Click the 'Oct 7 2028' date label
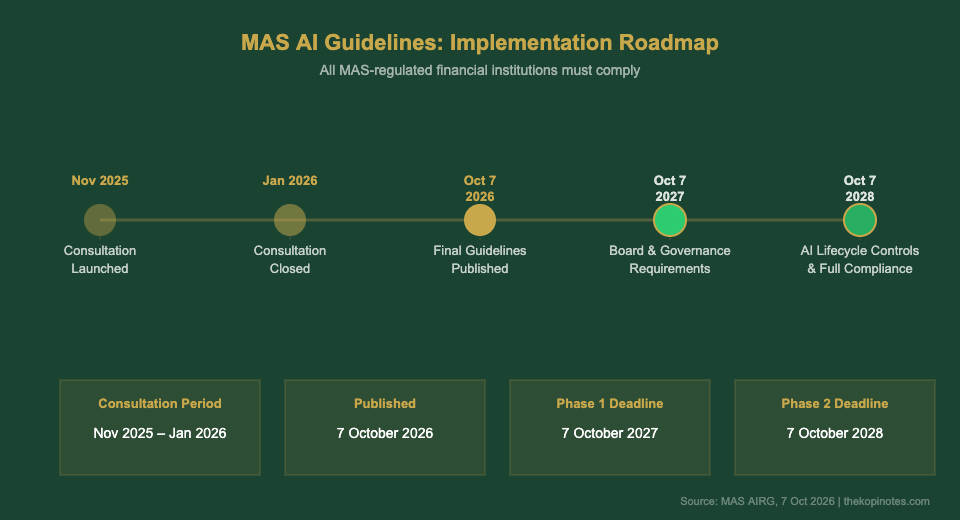The width and height of the screenshot is (960, 520). [860, 189]
